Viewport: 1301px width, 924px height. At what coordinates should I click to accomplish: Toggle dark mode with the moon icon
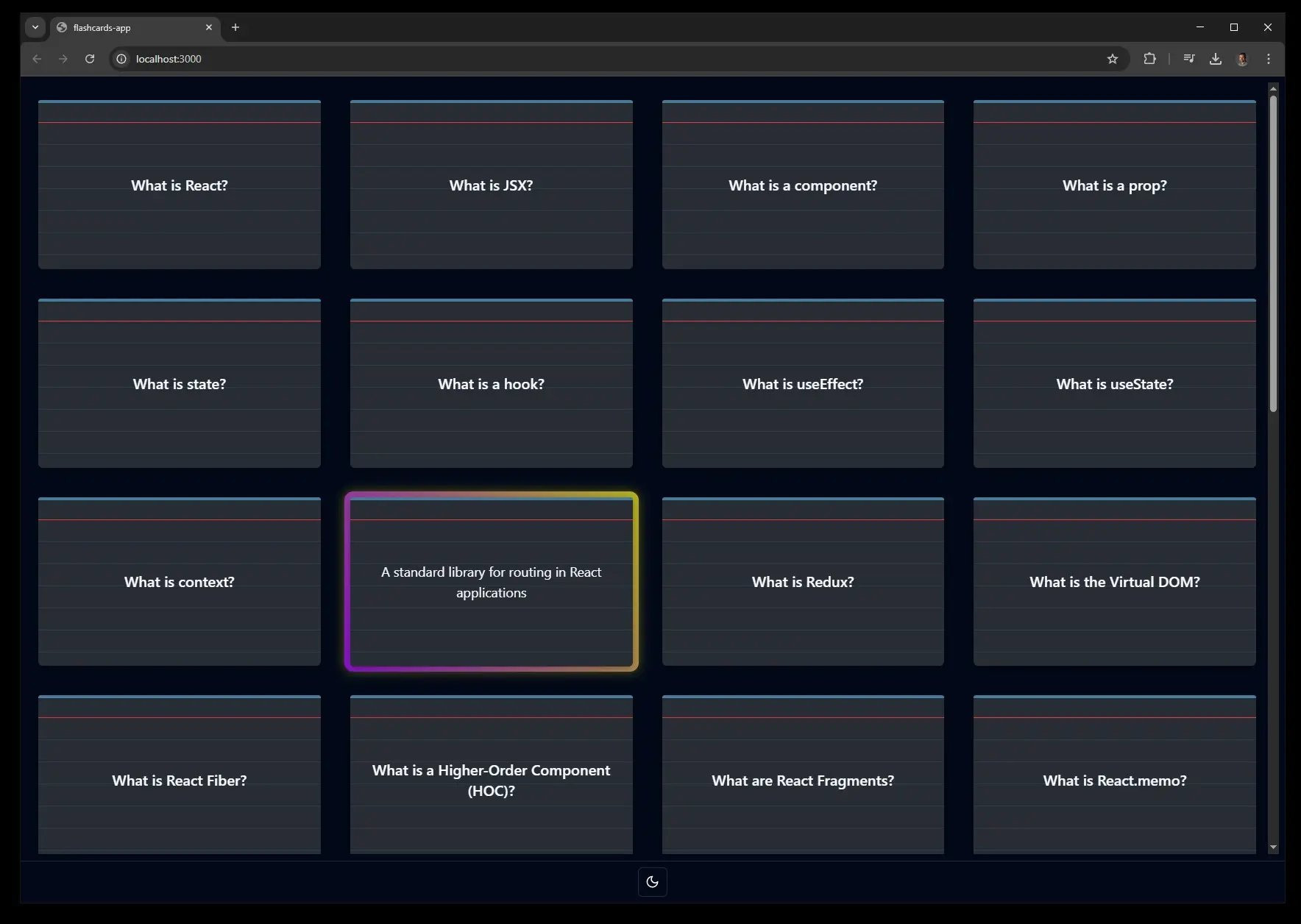pos(652,882)
